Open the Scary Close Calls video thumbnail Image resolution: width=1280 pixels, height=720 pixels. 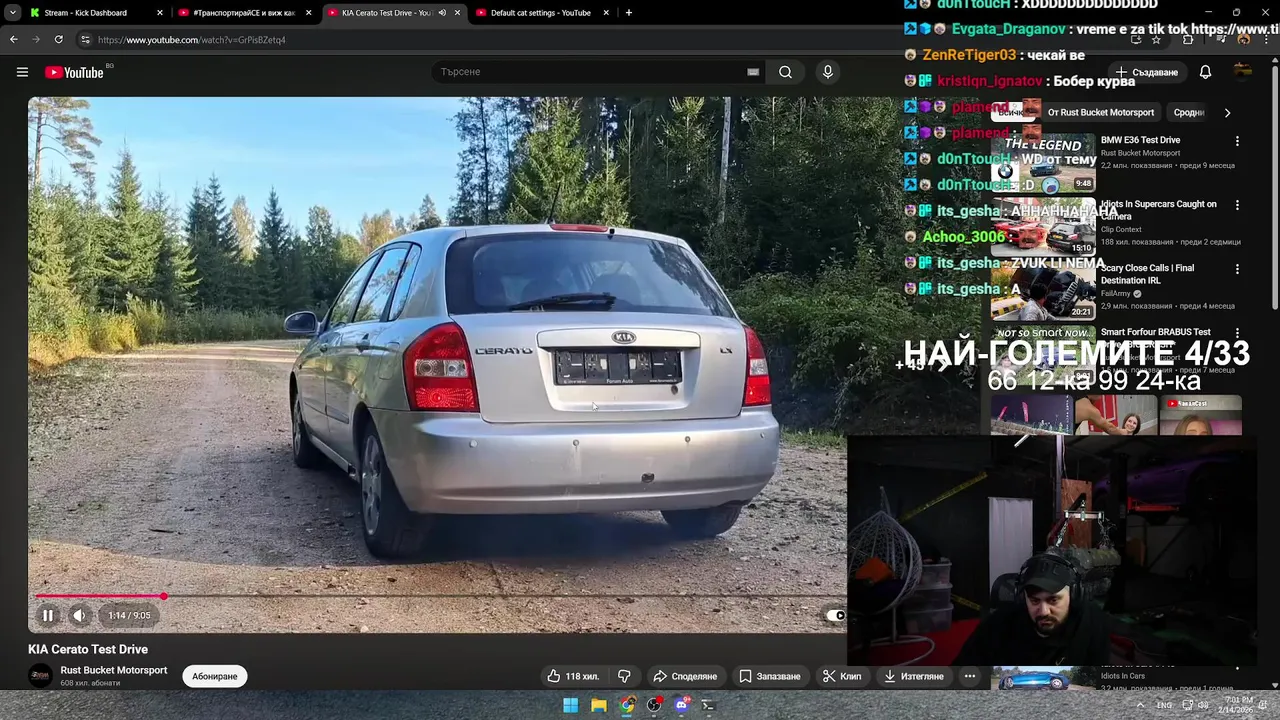pyautogui.click(x=1043, y=291)
